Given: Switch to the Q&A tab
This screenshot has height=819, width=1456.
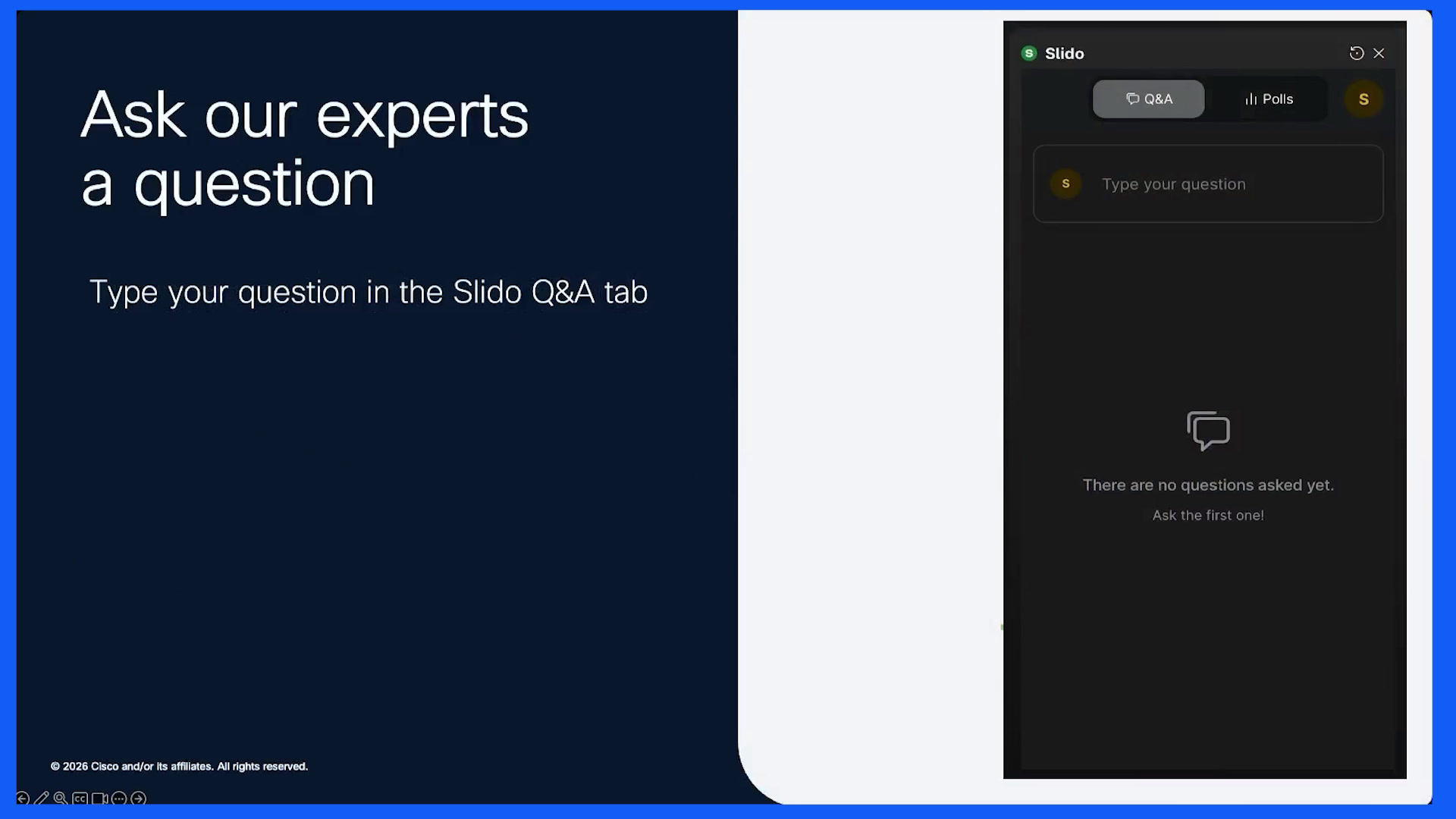Looking at the screenshot, I should (1148, 99).
